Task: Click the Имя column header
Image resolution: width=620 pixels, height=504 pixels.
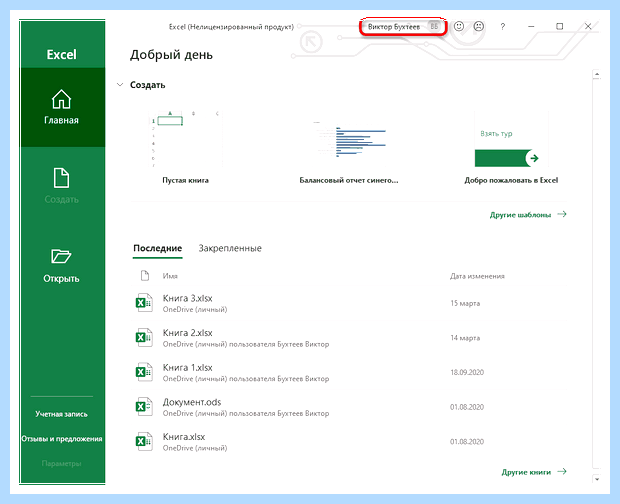Action: (x=170, y=276)
